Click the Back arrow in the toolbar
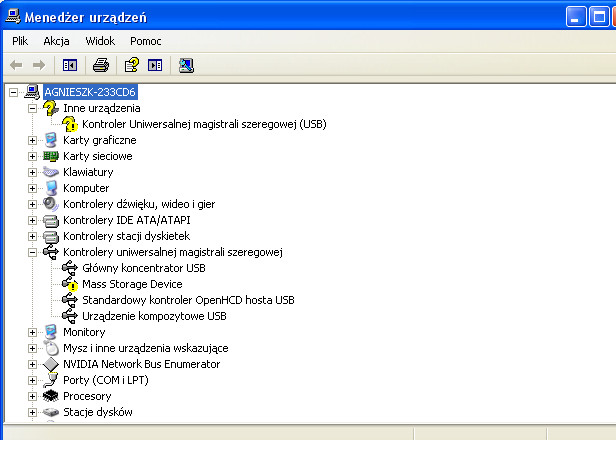 tap(16, 65)
